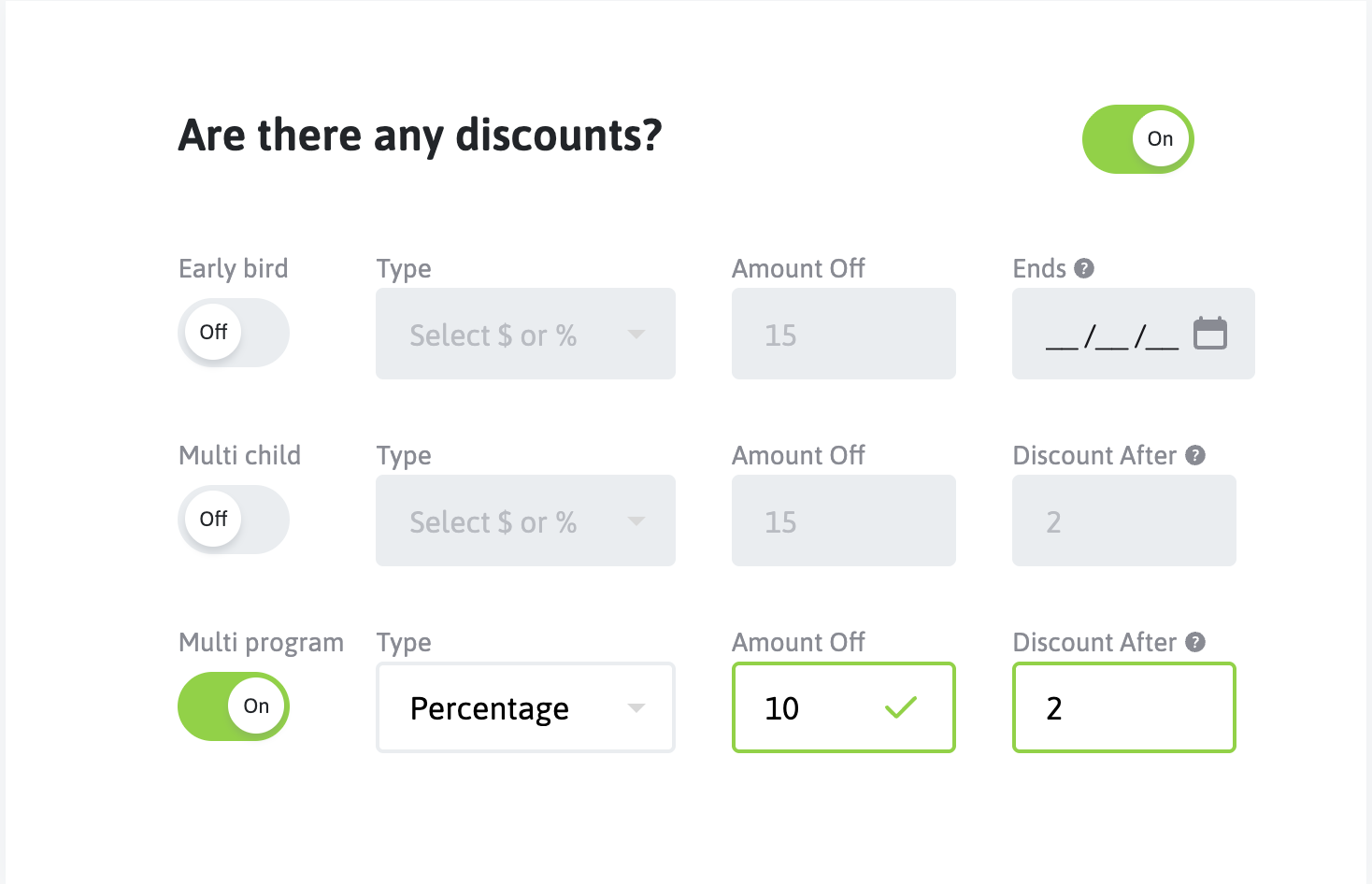Enable the Early bird discount toggle
1372x884 pixels.
(x=234, y=333)
